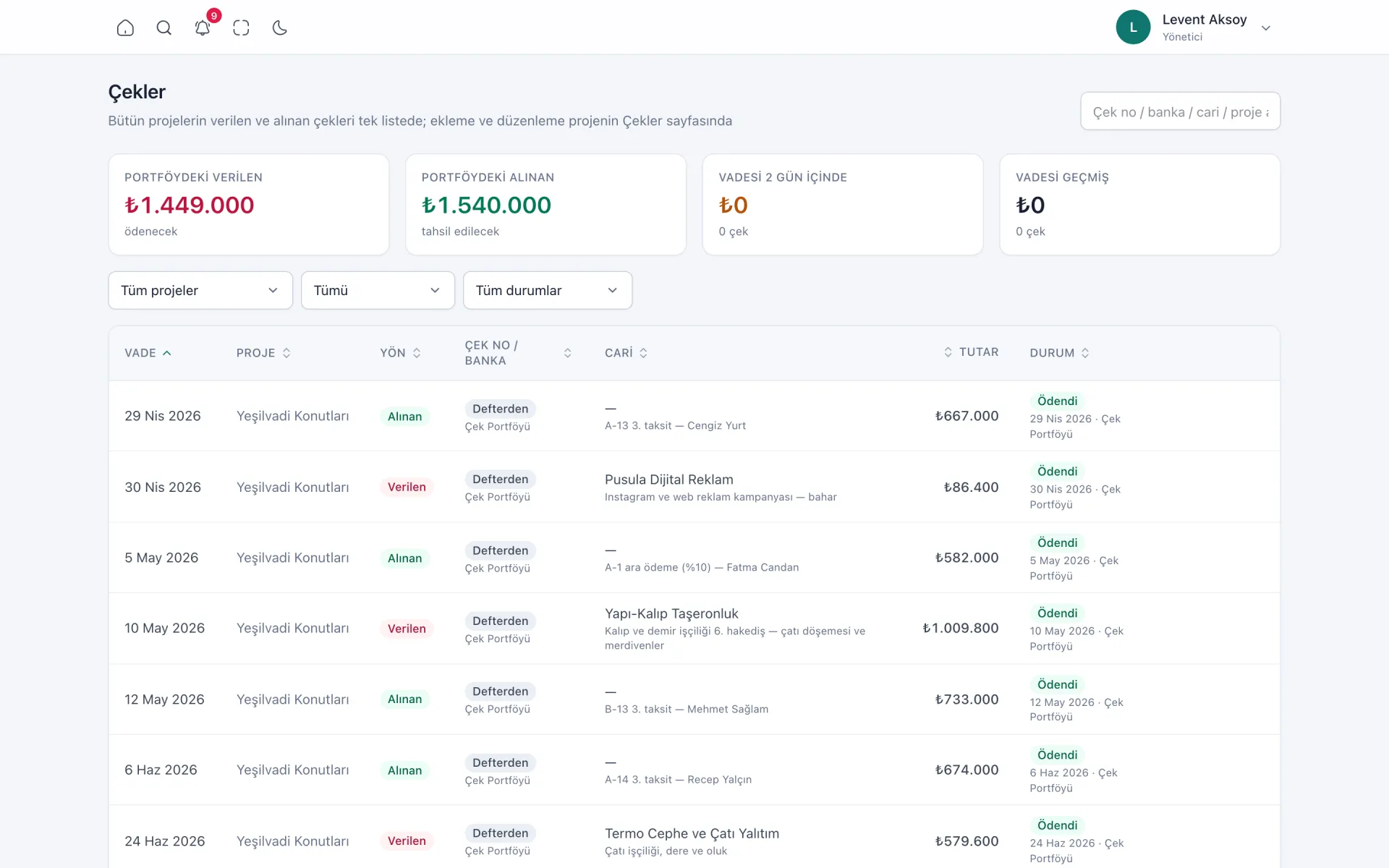Click Verilen badge in Pusula Dijital row

point(407,487)
